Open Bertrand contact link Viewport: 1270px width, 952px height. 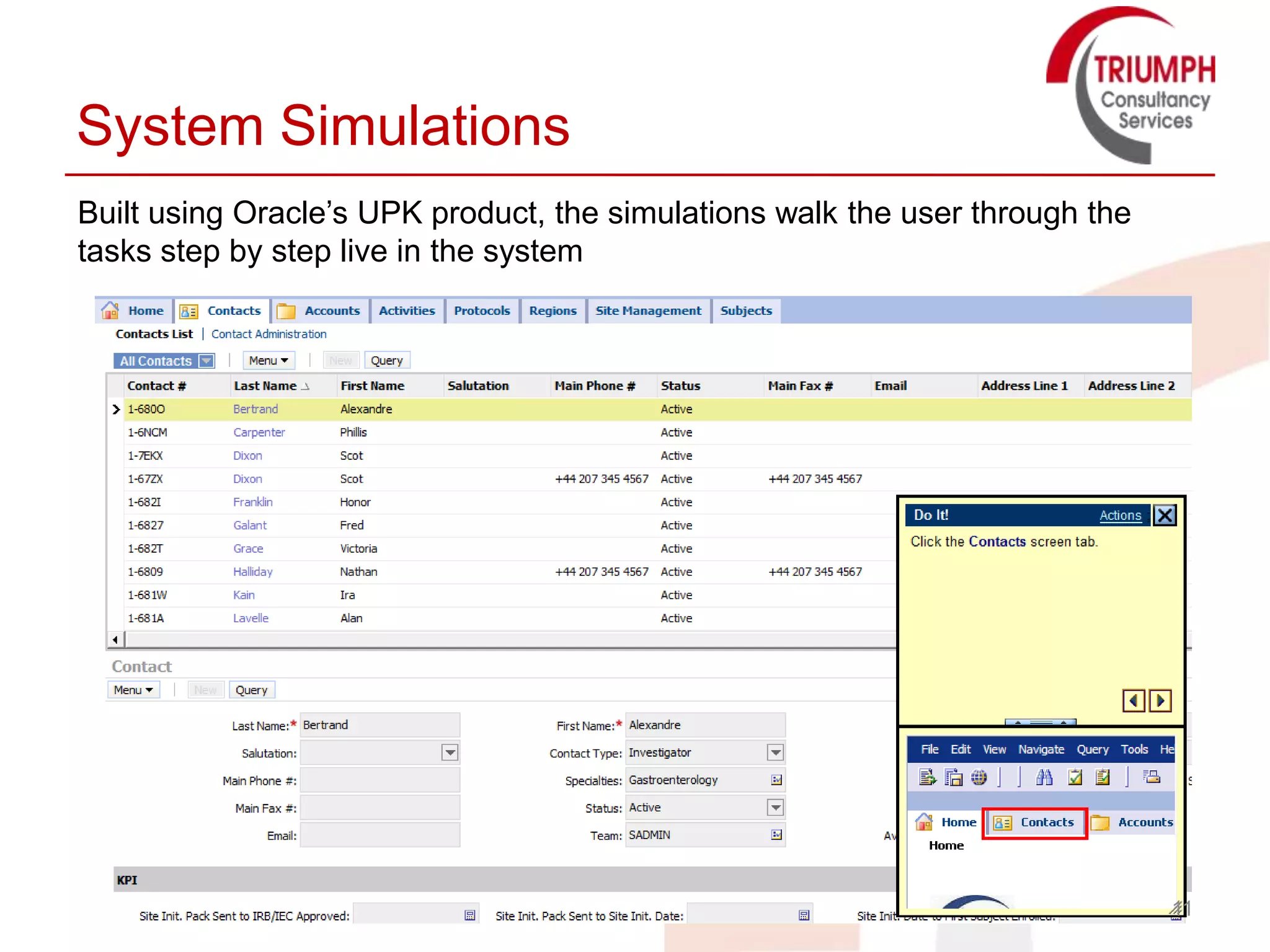pyautogui.click(x=255, y=409)
